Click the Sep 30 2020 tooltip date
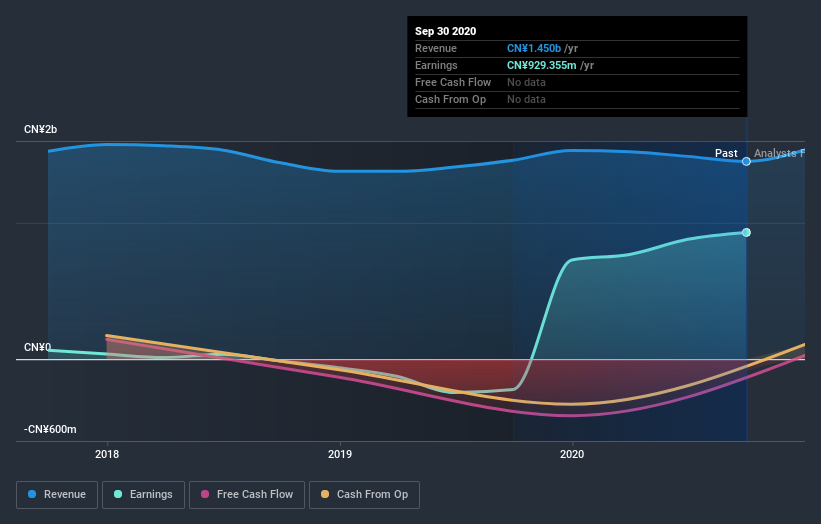Viewport: 821px width, 524px height. pos(446,31)
